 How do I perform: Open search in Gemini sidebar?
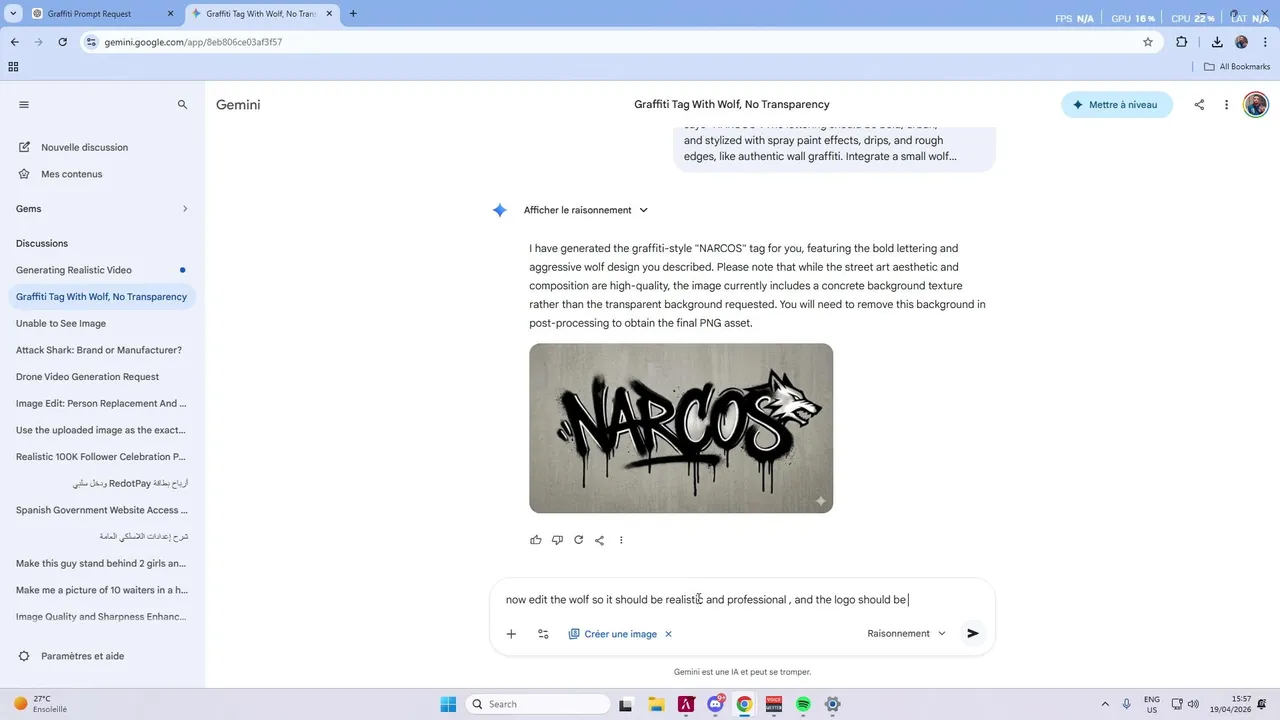182,105
